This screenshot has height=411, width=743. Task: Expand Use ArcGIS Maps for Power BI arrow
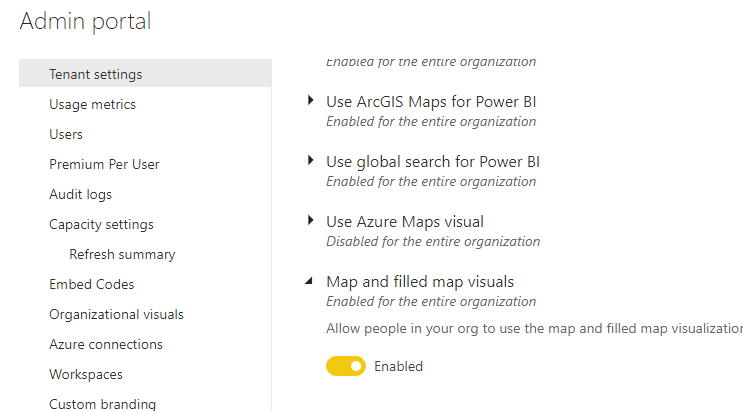coord(310,100)
